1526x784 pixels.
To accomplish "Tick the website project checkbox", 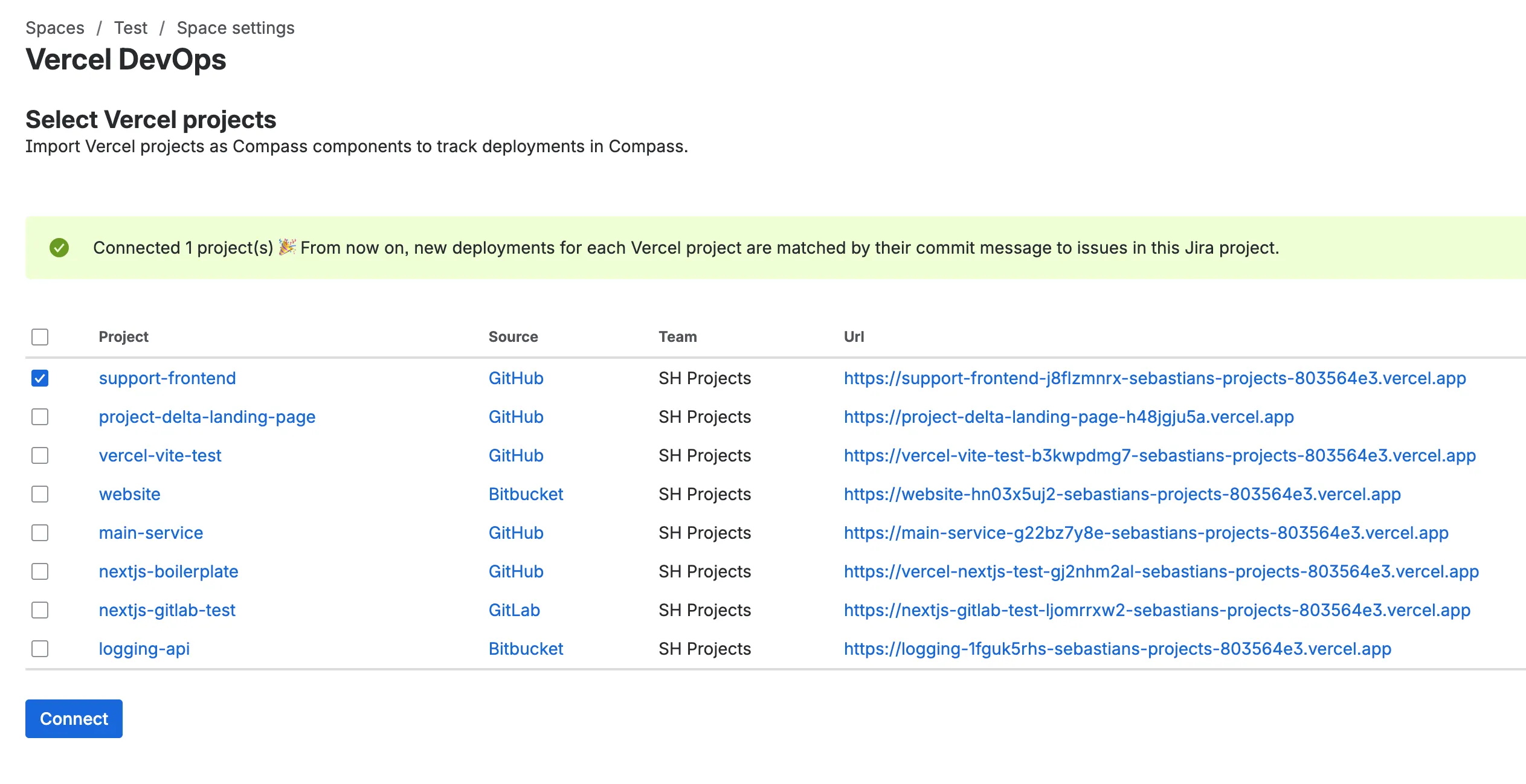I will click(40, 494).
